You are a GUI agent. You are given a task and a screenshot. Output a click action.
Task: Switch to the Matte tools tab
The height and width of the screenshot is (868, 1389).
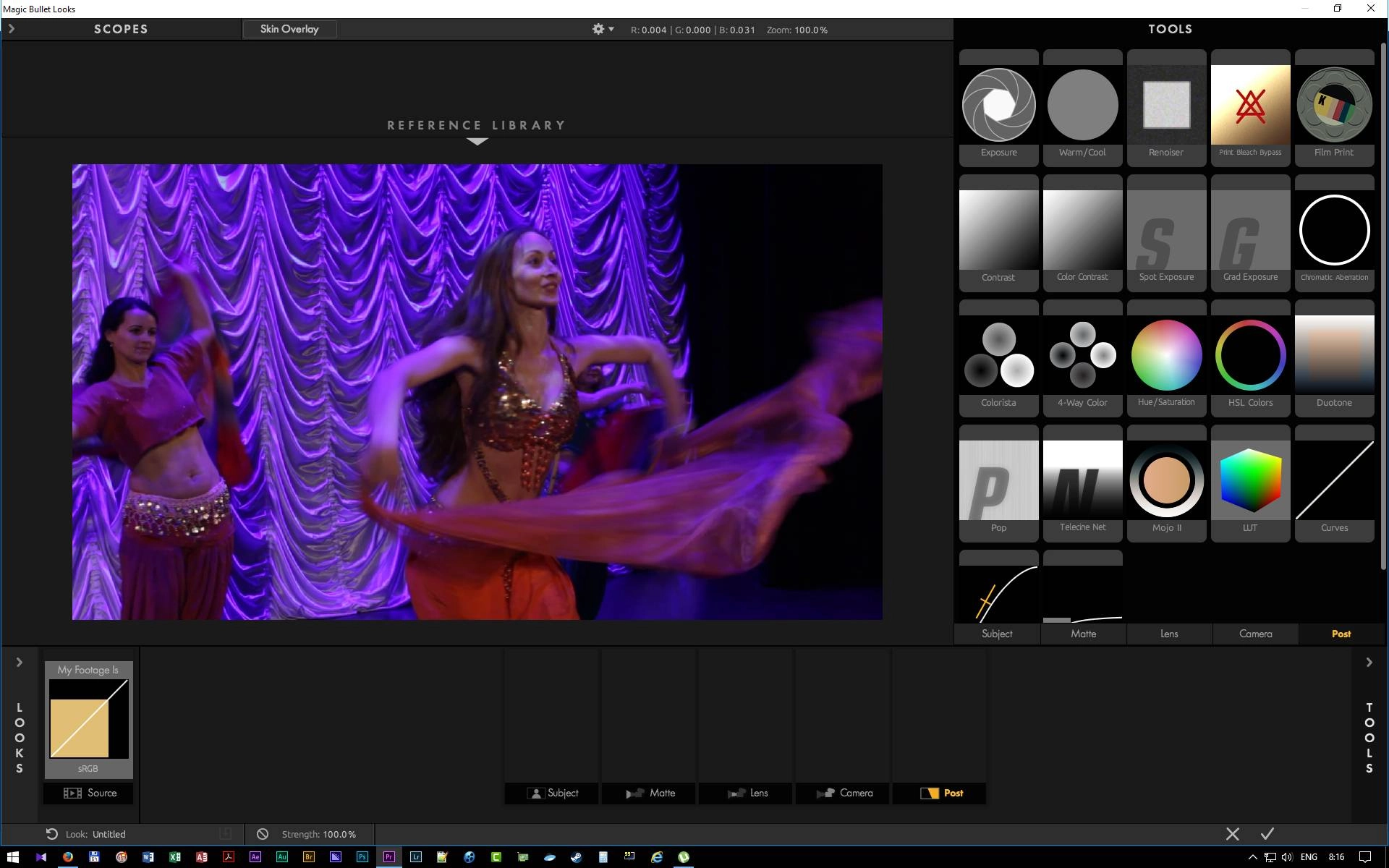tap(1083, 634)
